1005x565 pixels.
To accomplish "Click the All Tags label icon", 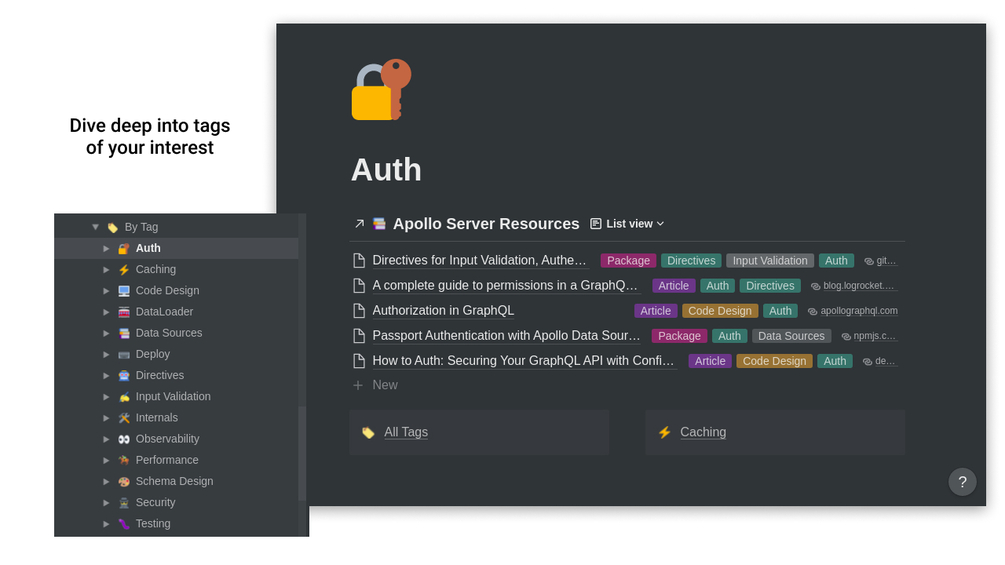I will click(x=368, y=432).
